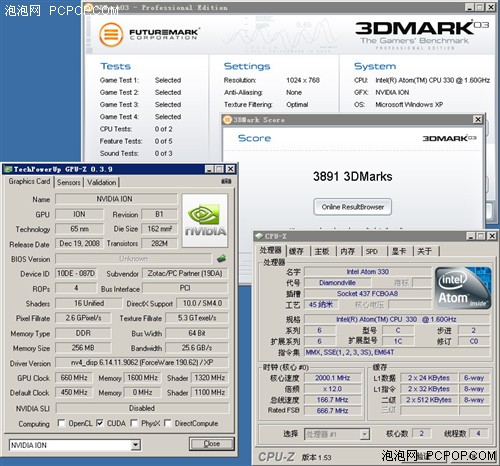This screenshot has height=466, width=500.
Task: Switch to the Graphics Card tab
Action: tap(29, 181)
